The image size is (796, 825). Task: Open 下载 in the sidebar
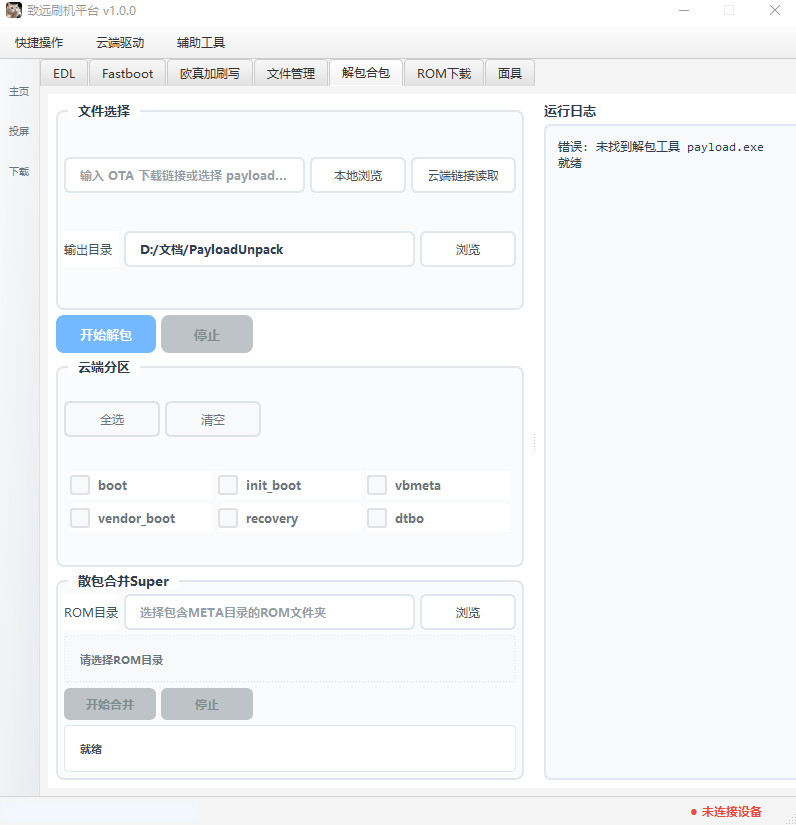coord(19,171)
